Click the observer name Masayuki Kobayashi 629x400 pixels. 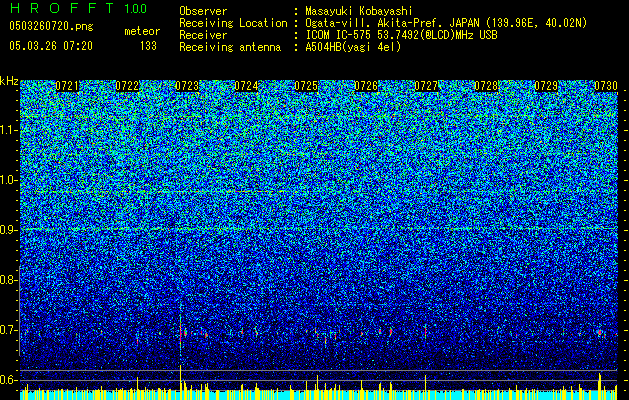pyautogui.click(x=358, y=11)
